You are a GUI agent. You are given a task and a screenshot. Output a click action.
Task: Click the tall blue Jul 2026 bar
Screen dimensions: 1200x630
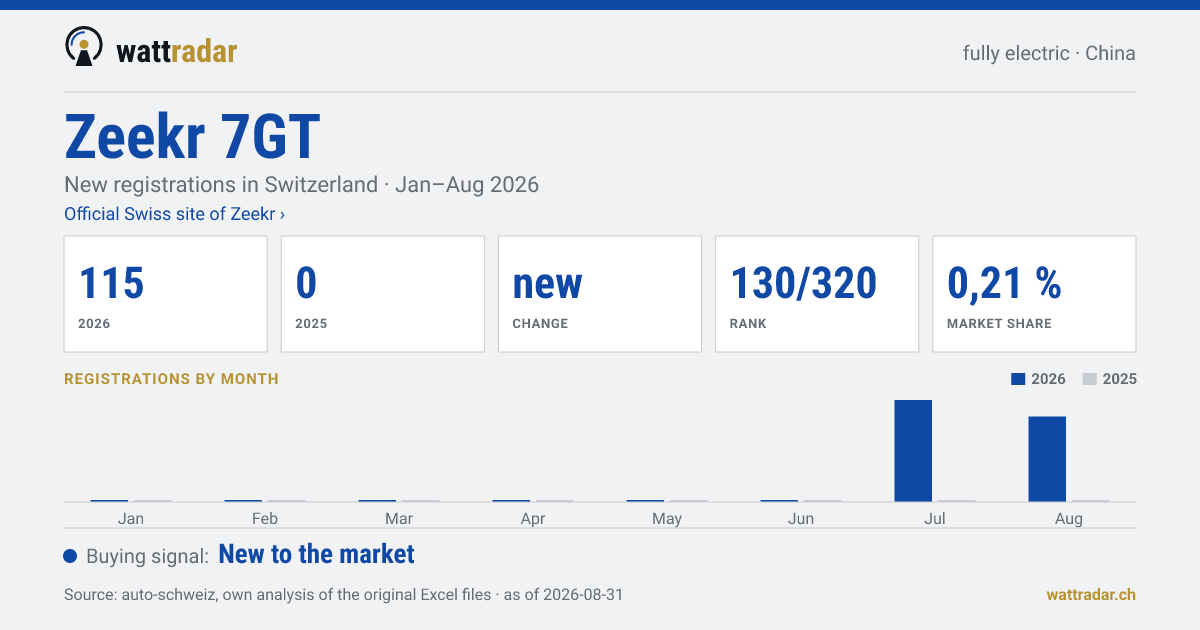pyautogui.click(x=913, y=451)
